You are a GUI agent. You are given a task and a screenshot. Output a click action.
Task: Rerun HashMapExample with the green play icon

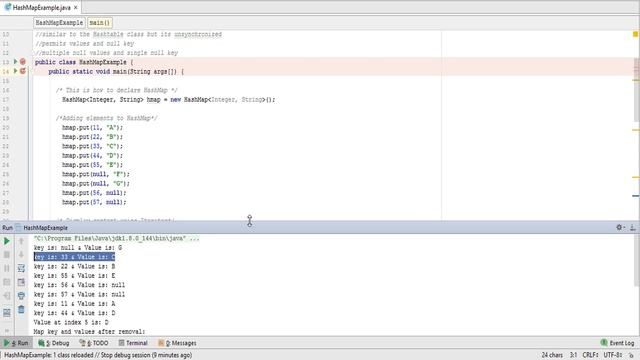tap(7, 241)
